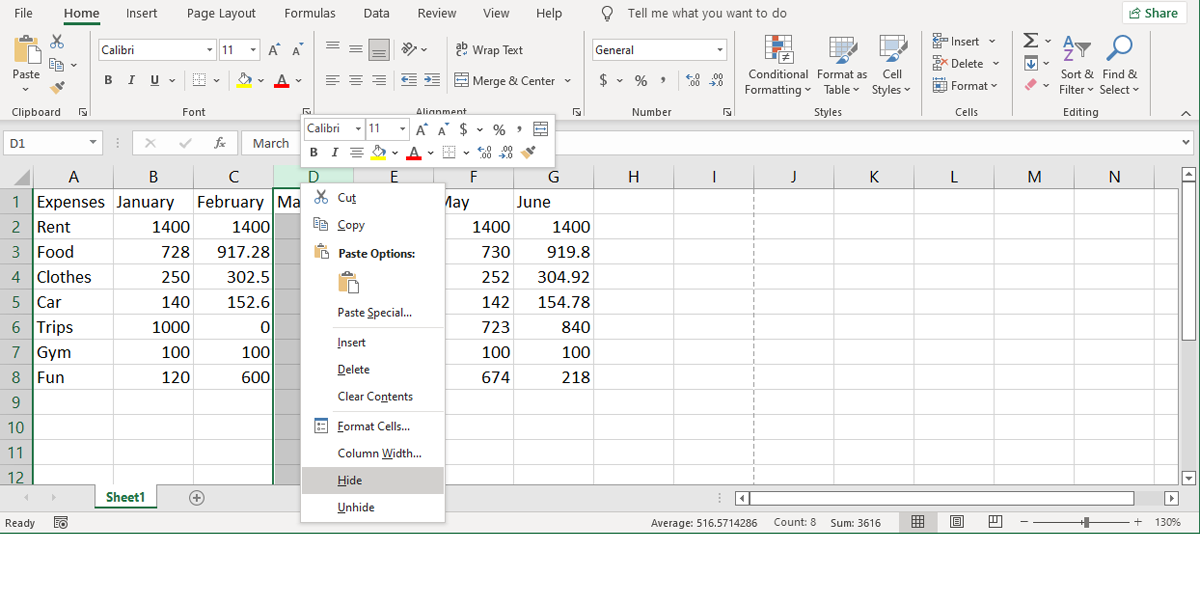Toggle mini toolbar Italic
This screenshot has width=1200, height=600.
pos(334,152)
